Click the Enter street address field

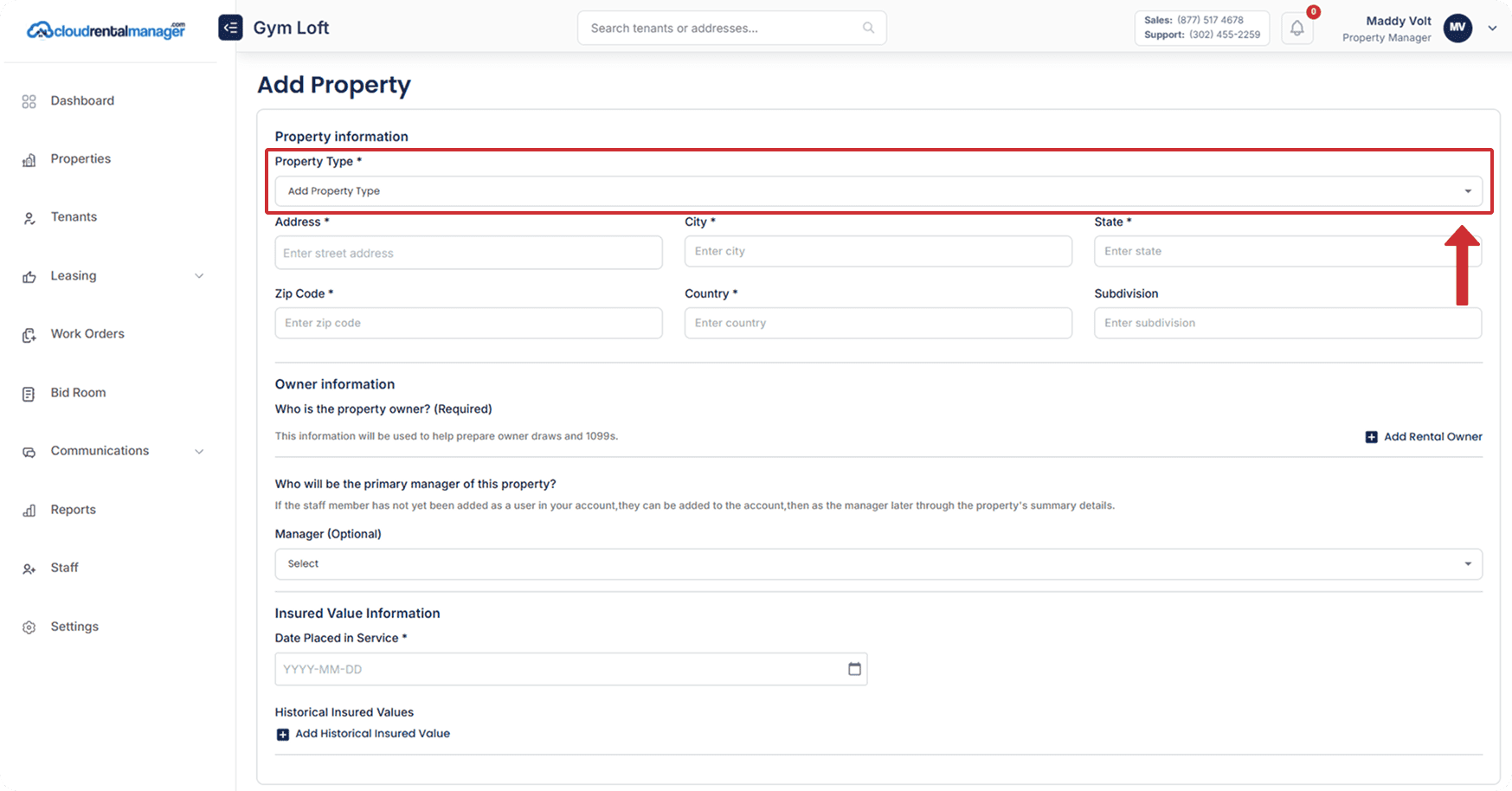pyautogui.click(x=468, y=253)
